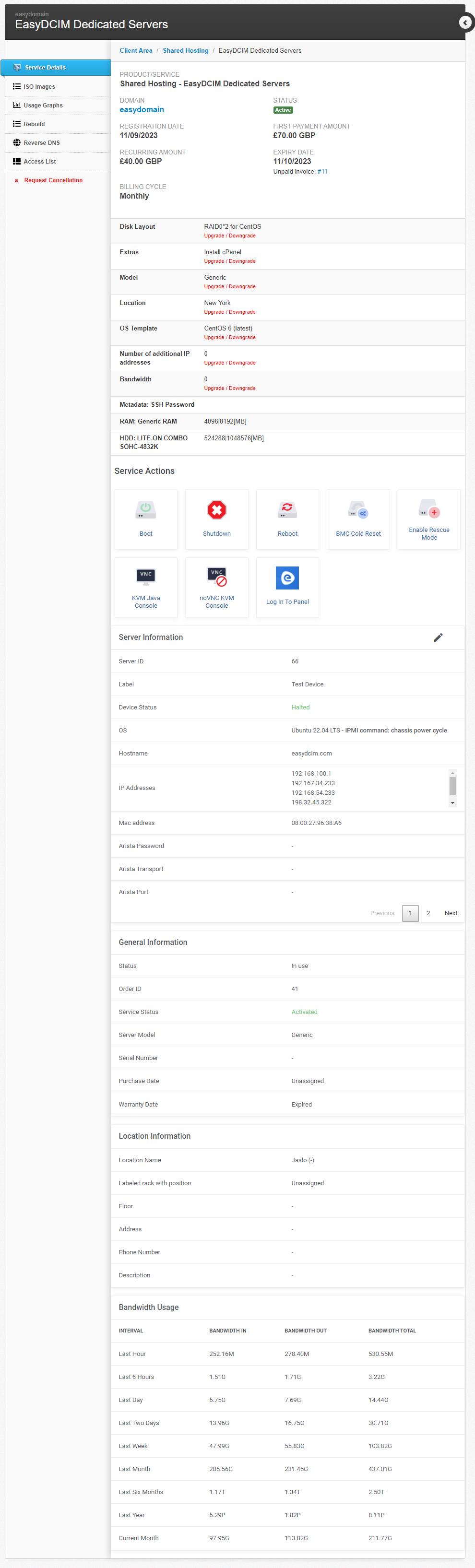Open unpaid invoice #11
Viewport: 475px width, 1568px height.
point(322,172)
